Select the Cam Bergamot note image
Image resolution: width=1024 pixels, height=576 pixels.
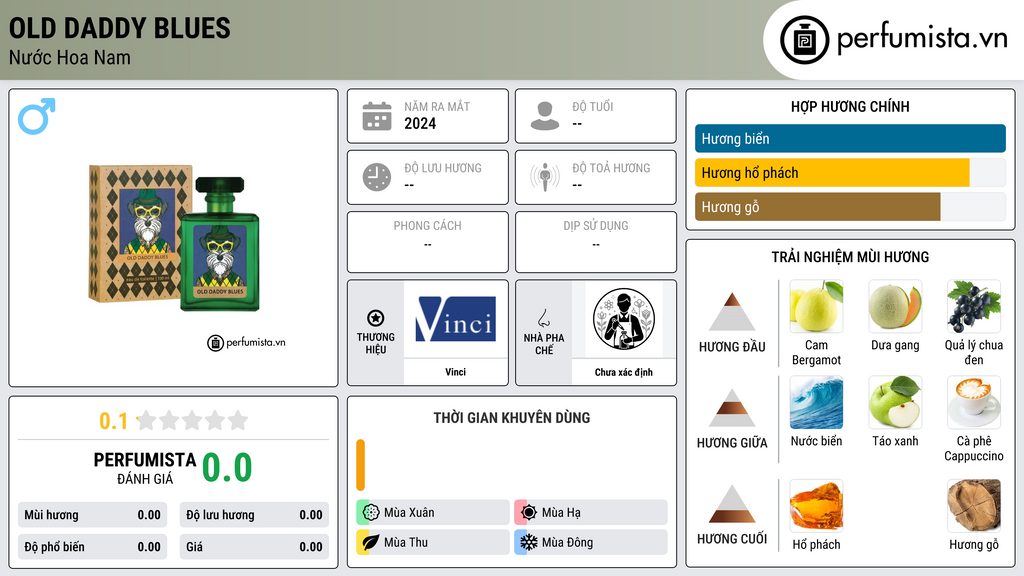(816, 306)
